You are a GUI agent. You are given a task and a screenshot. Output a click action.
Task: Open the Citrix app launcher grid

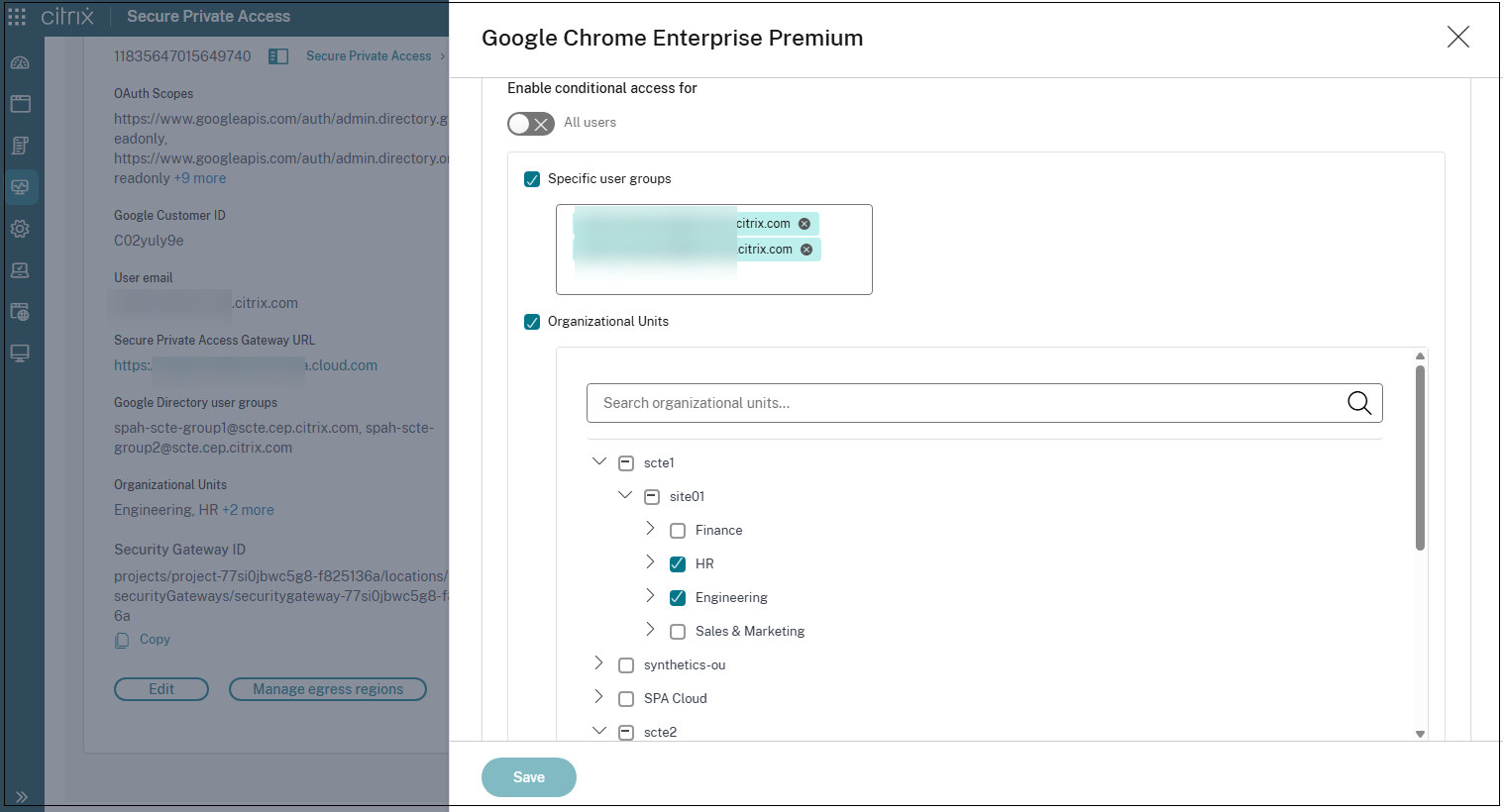pyautogui.click(x=17, y=17)
